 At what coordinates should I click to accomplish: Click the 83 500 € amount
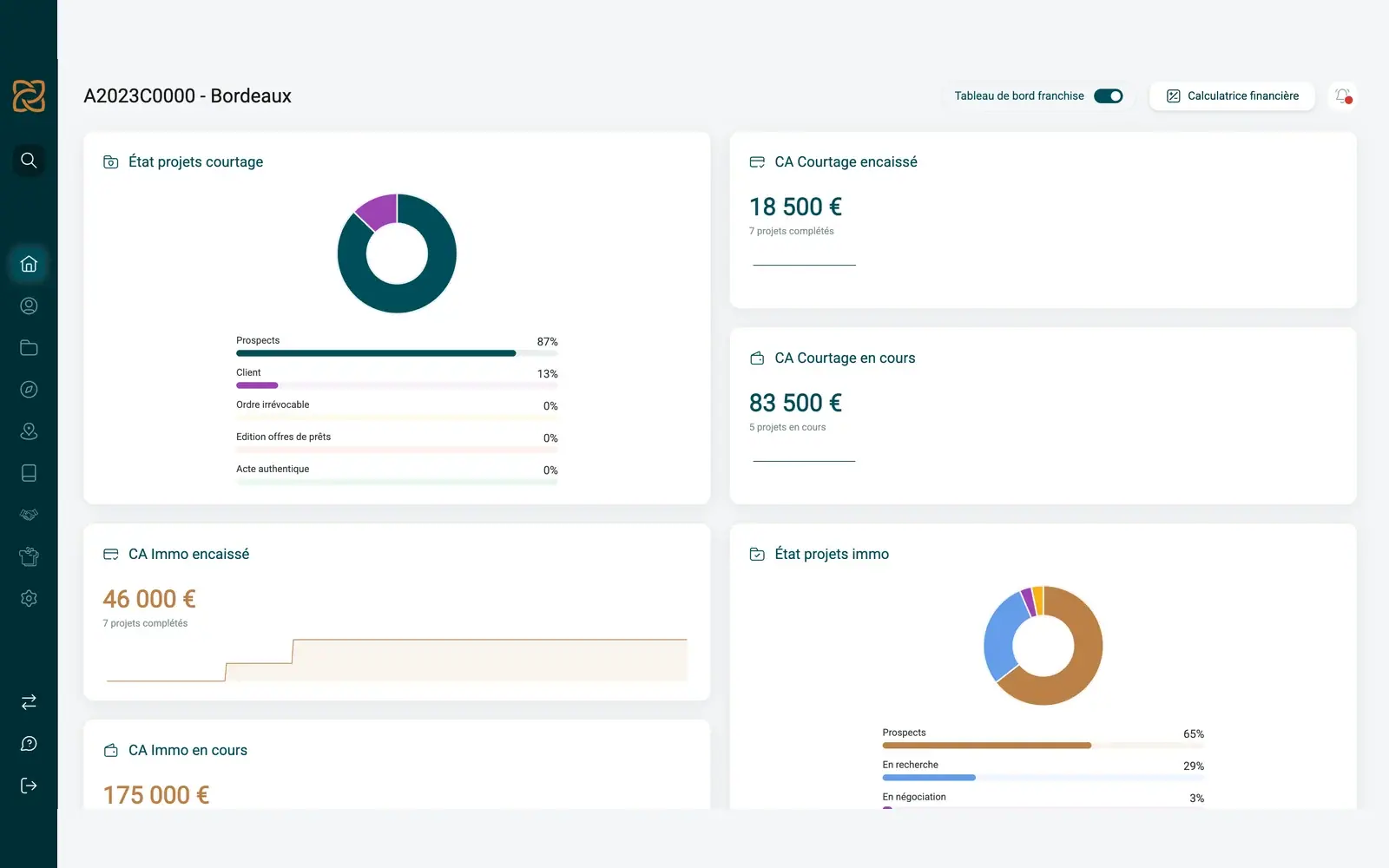795,403
